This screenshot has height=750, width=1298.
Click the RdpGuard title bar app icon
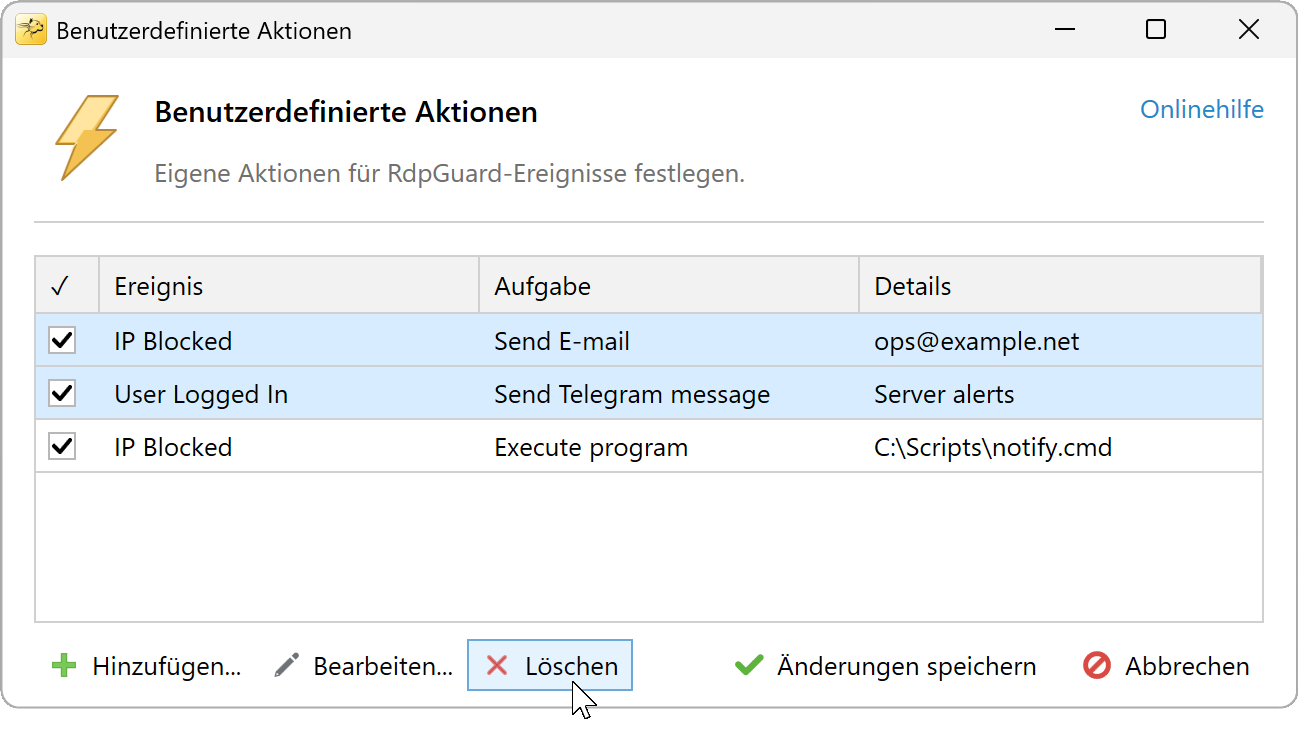(31, 30)
